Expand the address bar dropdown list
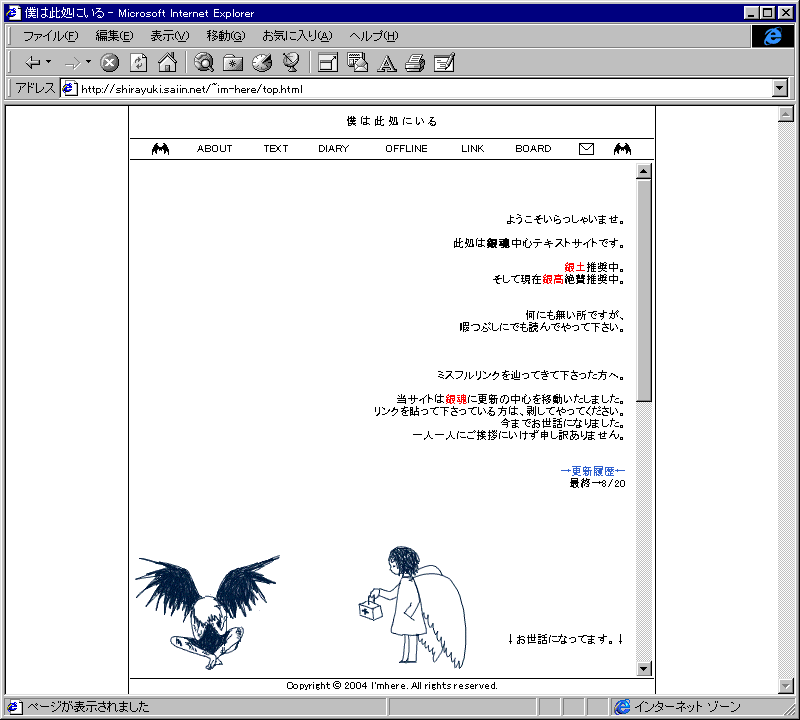This screenshot has height=720, width=800. [780, 88]
